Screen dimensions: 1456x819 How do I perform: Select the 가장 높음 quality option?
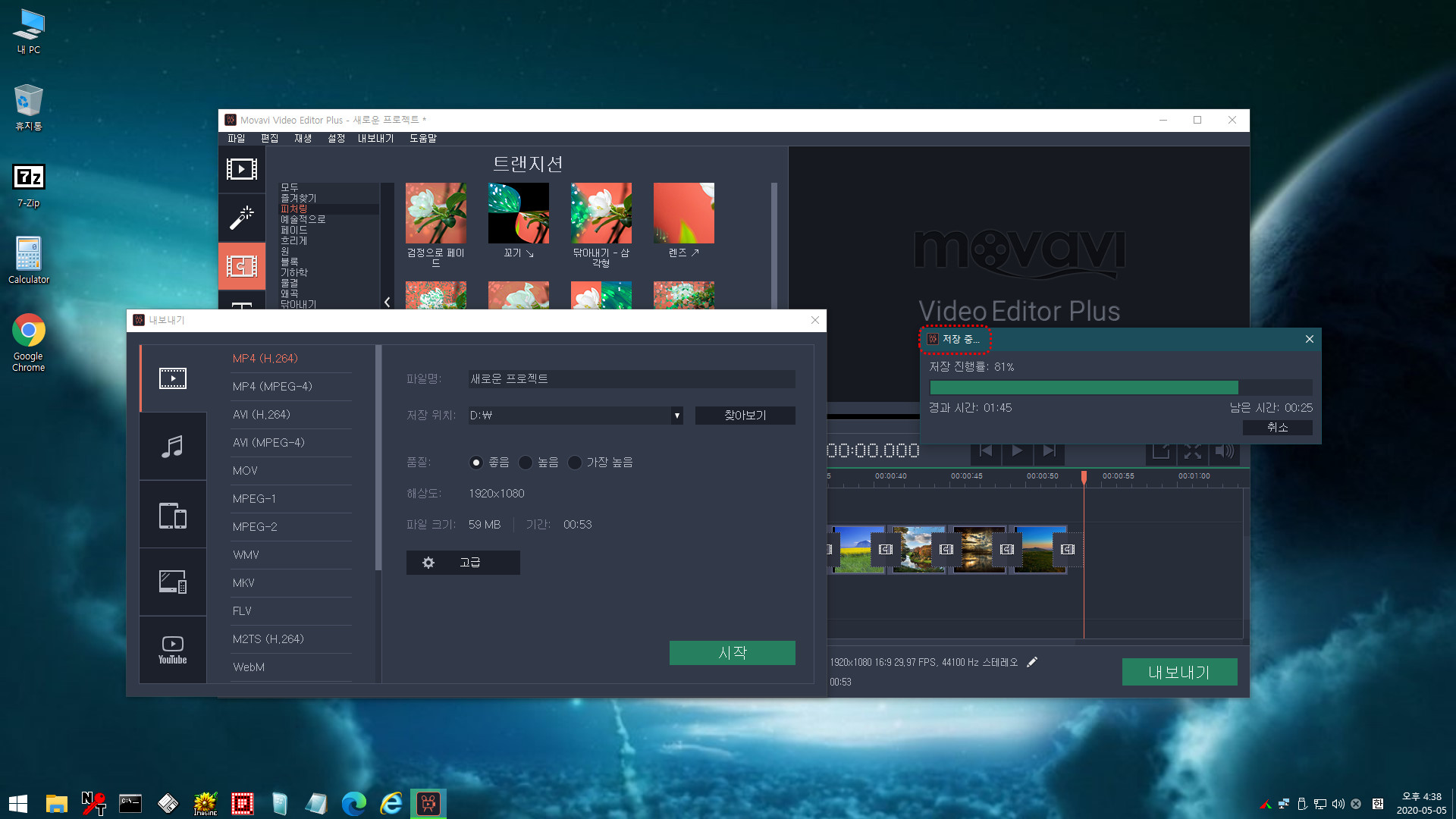(575, 463)
